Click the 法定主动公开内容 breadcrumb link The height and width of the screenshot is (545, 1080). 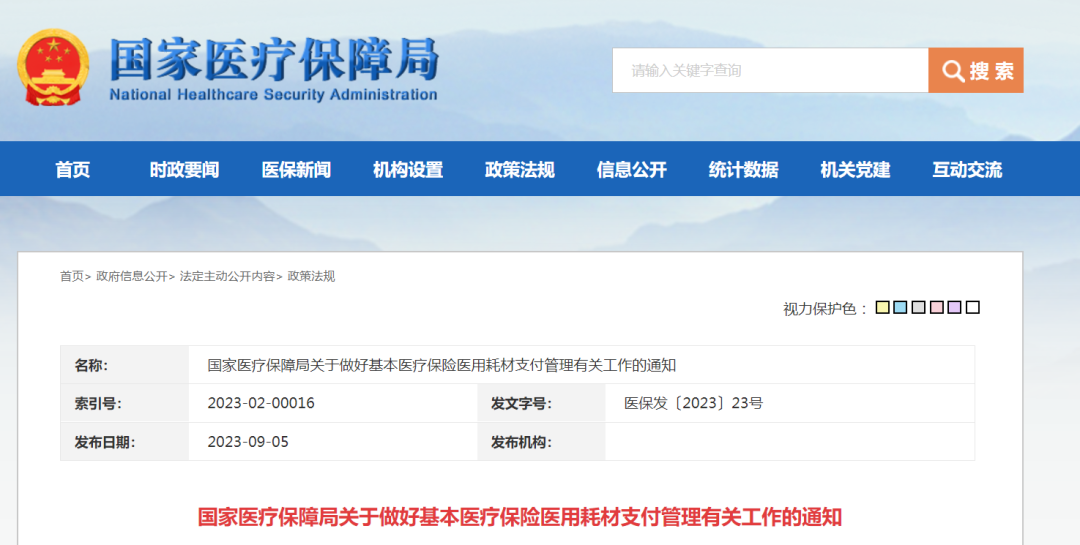point(227,276)
